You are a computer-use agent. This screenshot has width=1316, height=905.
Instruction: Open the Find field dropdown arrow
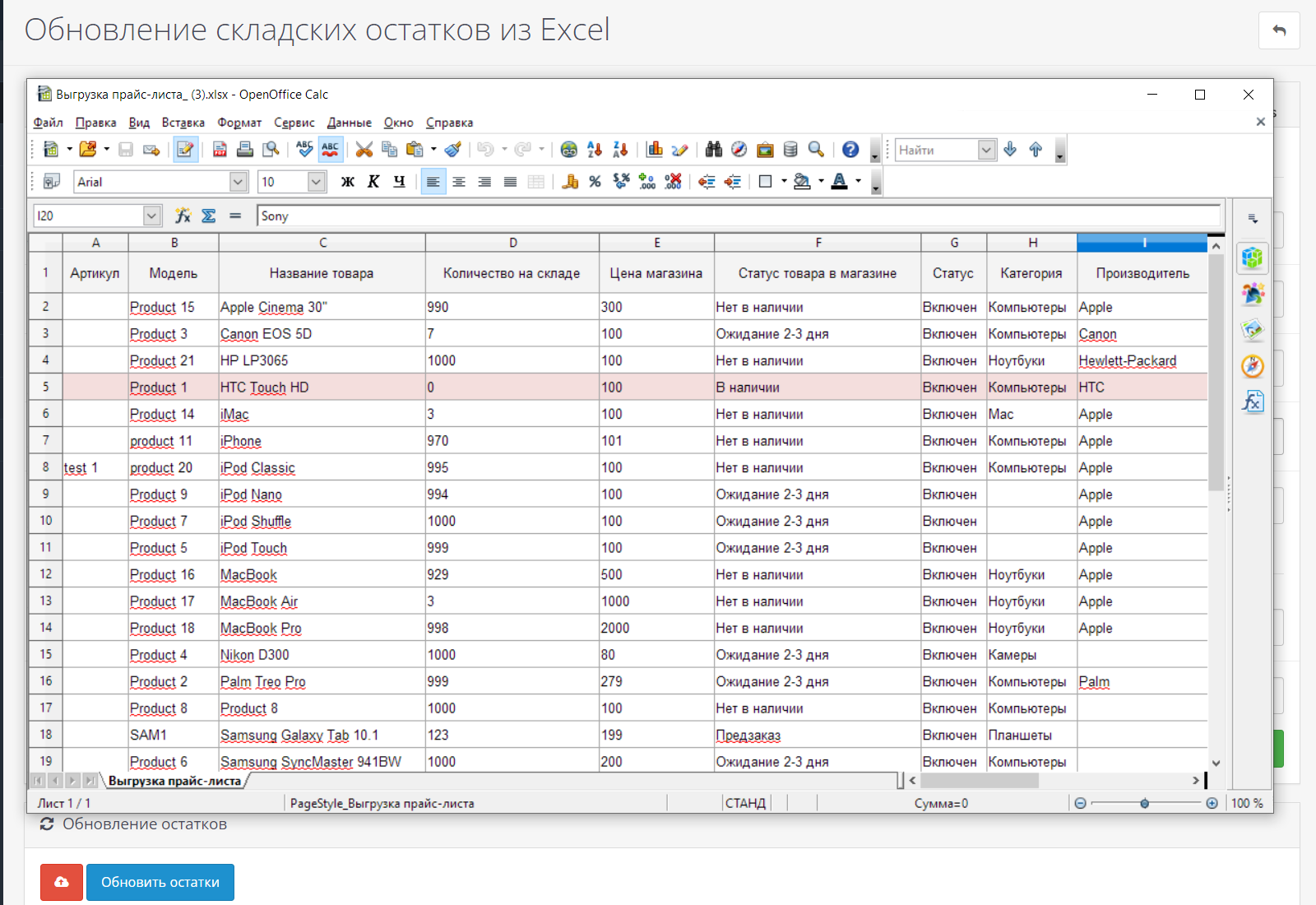click(987, 150)
